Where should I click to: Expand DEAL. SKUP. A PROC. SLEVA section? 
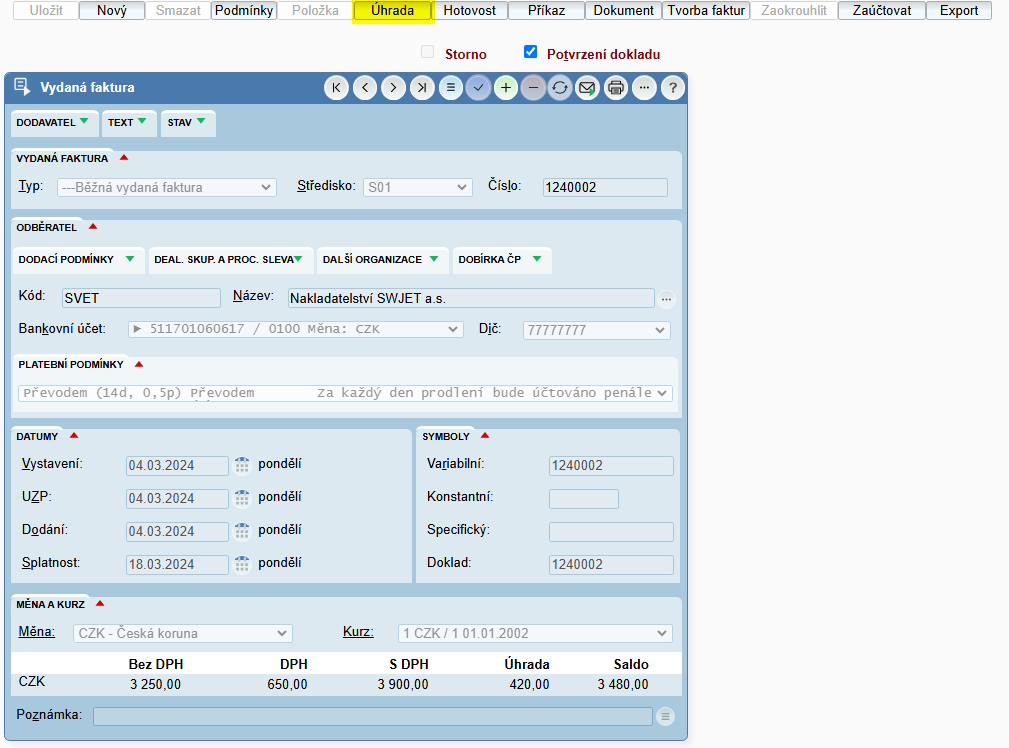pos(229,259)
